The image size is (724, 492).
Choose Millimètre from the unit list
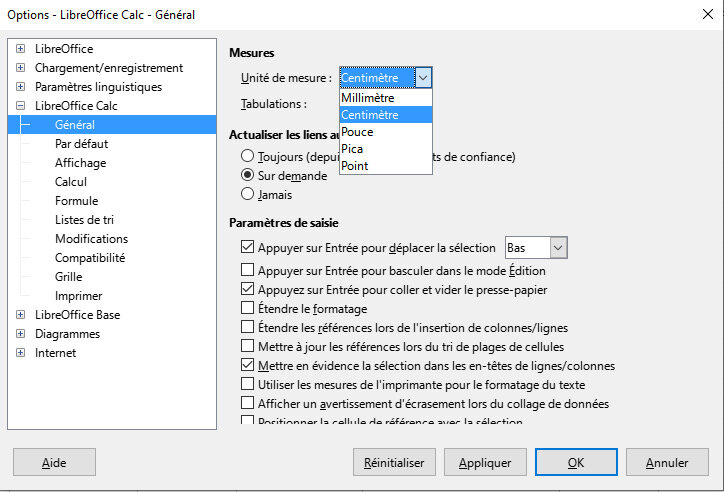tap(368, 98)
